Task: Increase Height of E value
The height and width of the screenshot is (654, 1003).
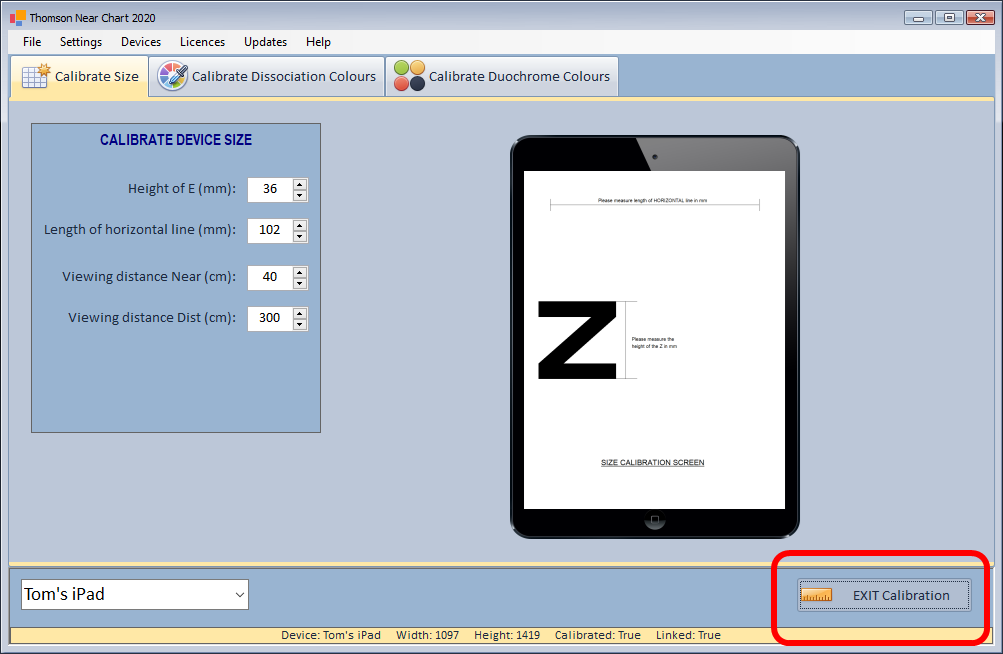Action: click(300, 184)
